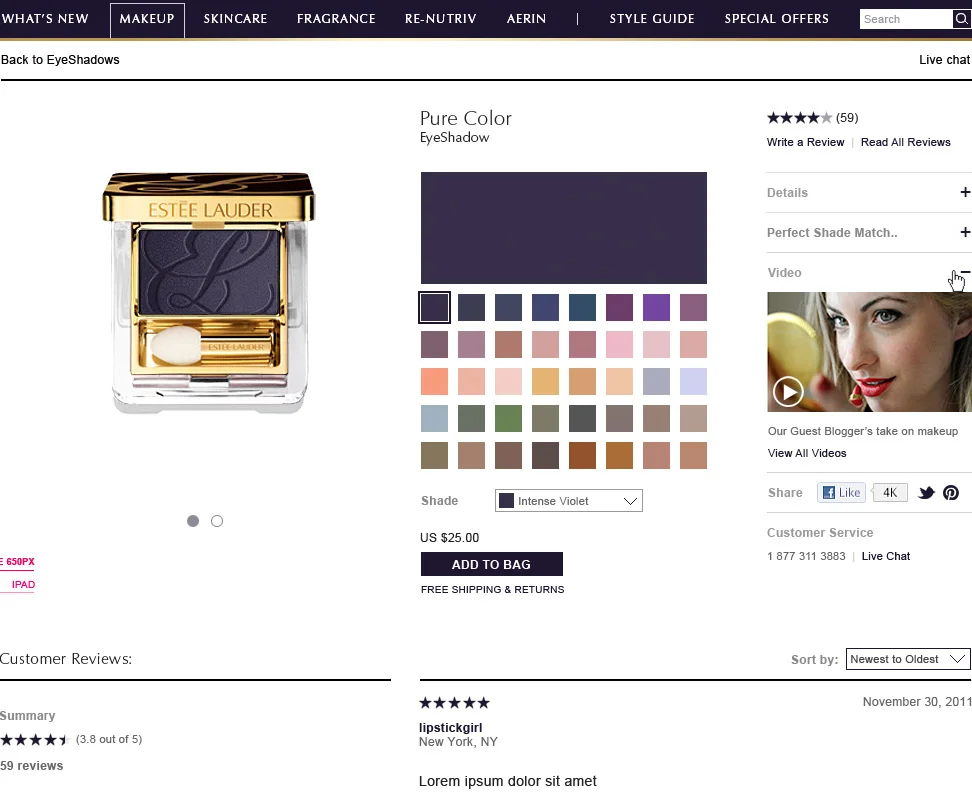Image resolution: width=972 pixels, height=793 pixels.
Task: Select the pale lavender swatch
Action: [x=693, y=381]
